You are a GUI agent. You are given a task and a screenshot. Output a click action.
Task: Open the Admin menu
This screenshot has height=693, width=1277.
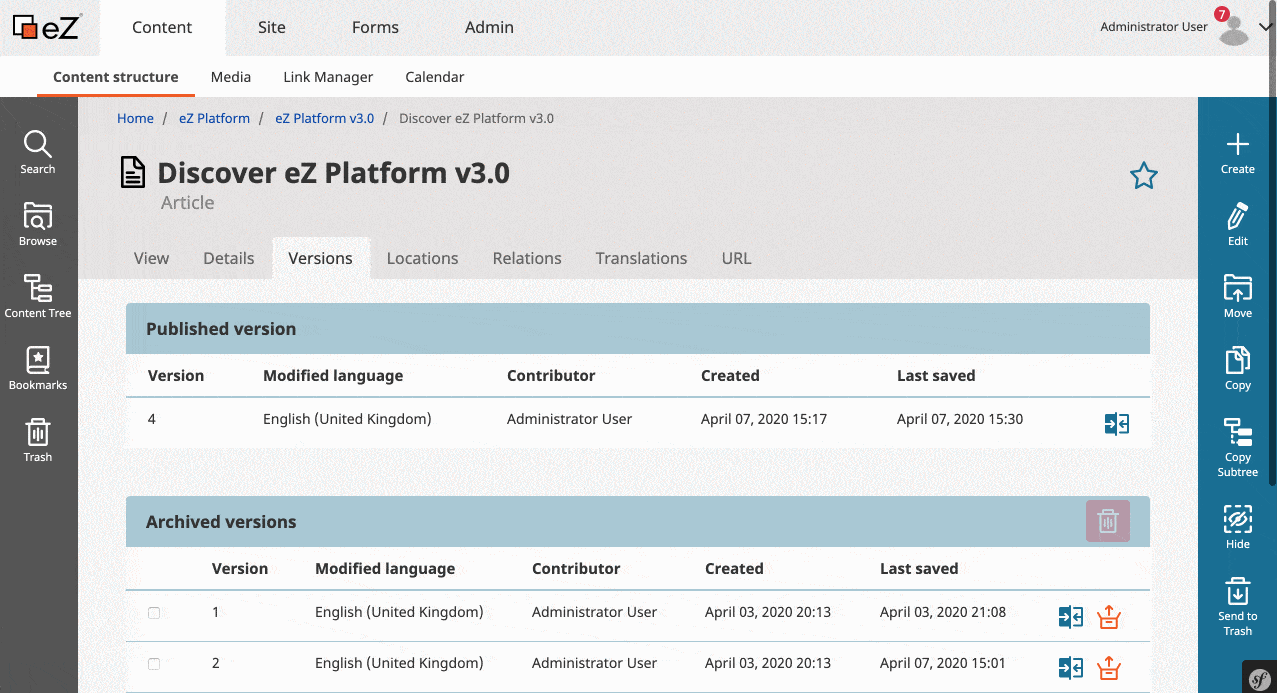[x=489, y=28]
